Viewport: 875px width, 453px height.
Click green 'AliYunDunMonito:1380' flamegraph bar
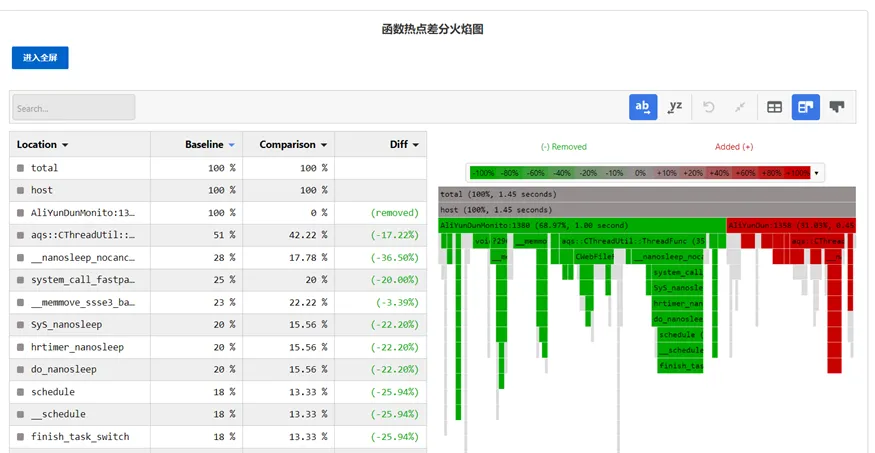pos(582,225)
